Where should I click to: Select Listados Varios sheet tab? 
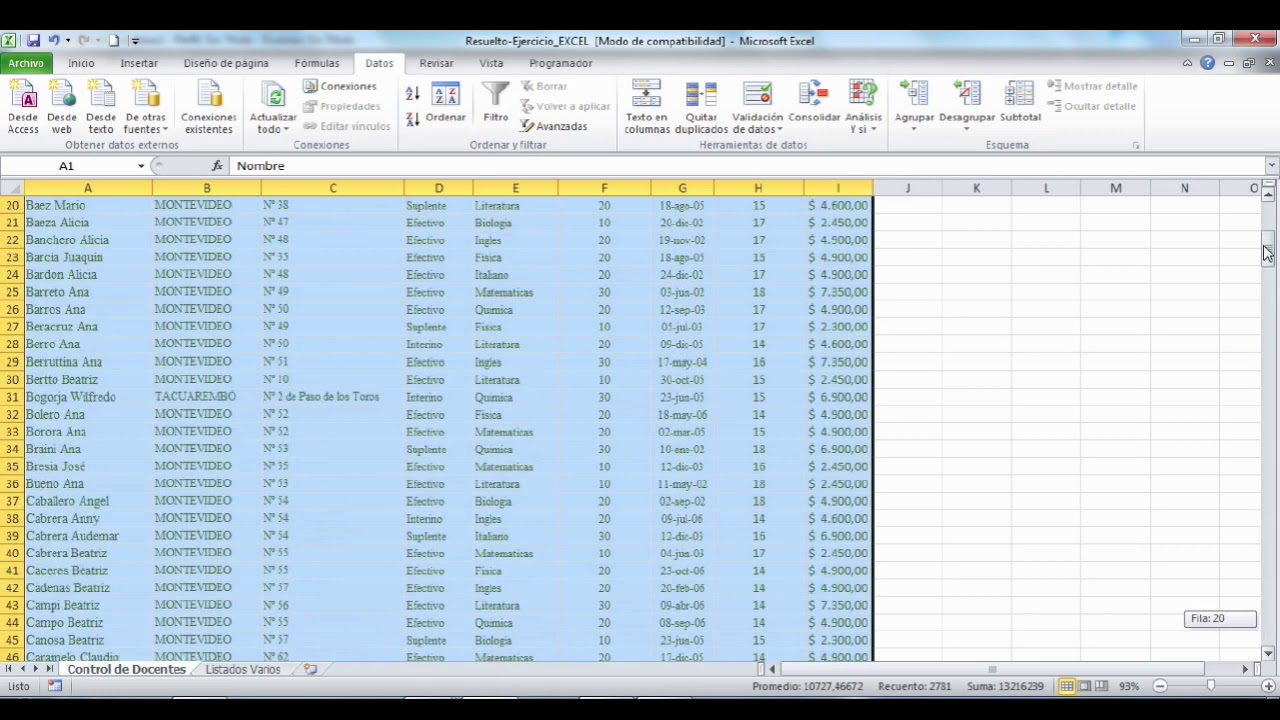point(243,670)
